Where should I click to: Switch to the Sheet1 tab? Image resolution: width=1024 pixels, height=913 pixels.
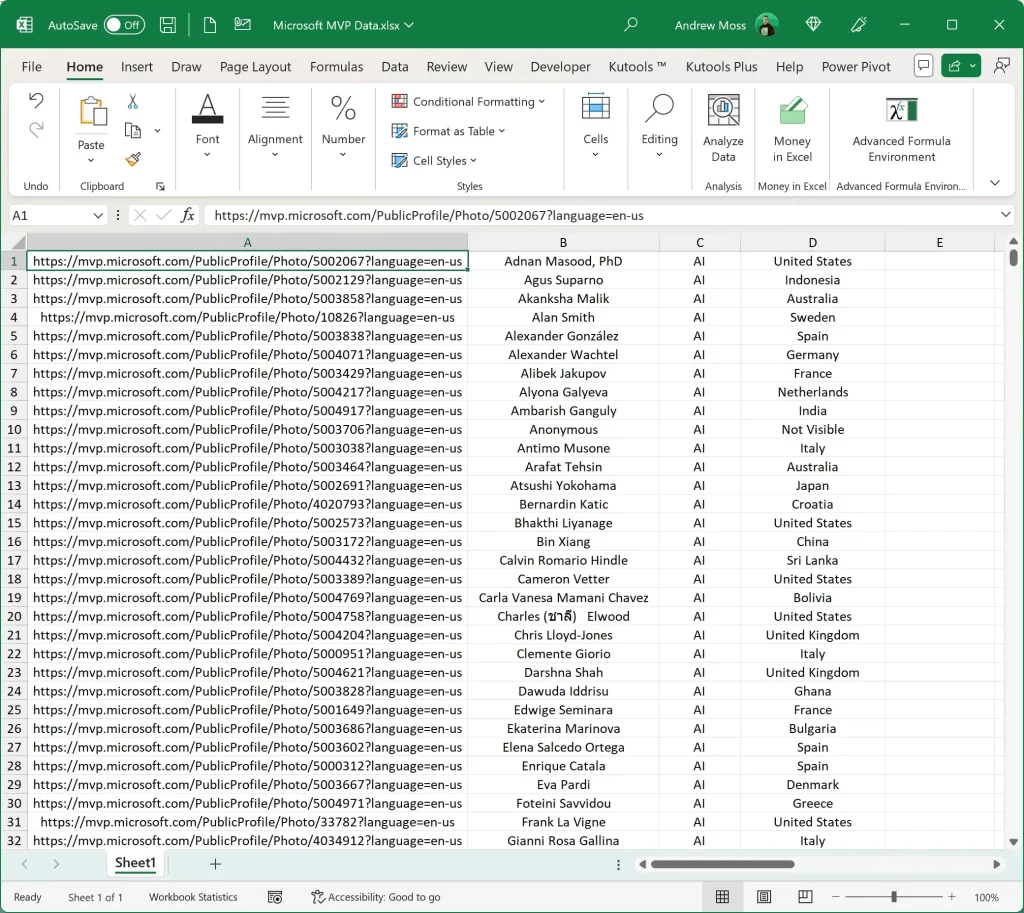coord(135,863)
